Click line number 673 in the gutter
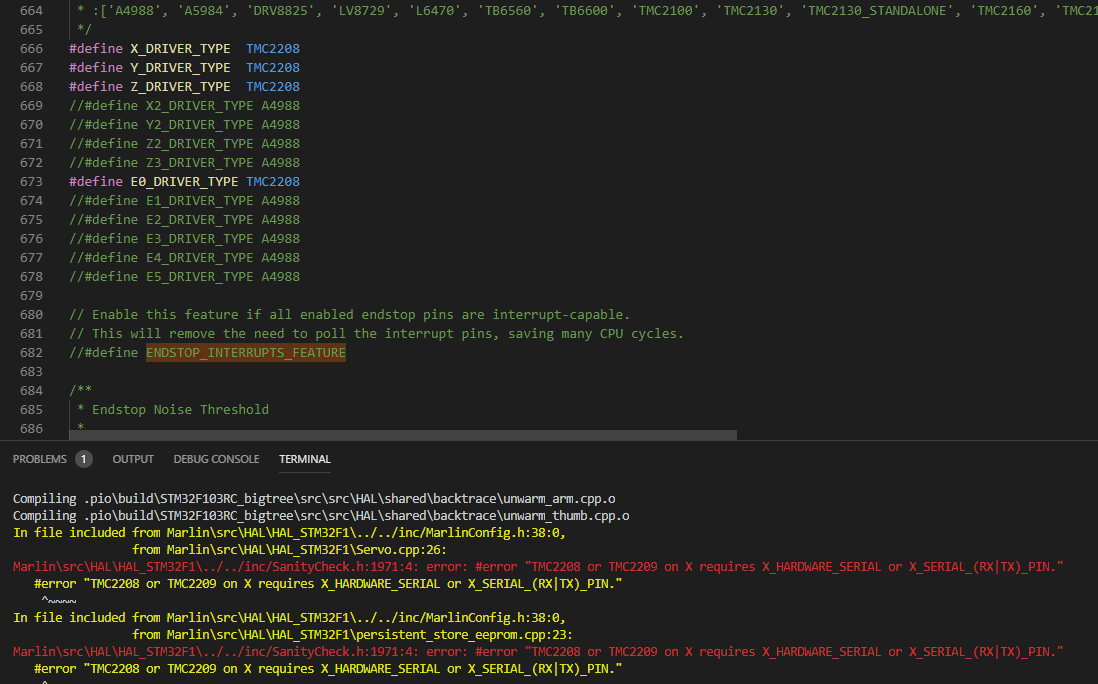 coord(32,181)
